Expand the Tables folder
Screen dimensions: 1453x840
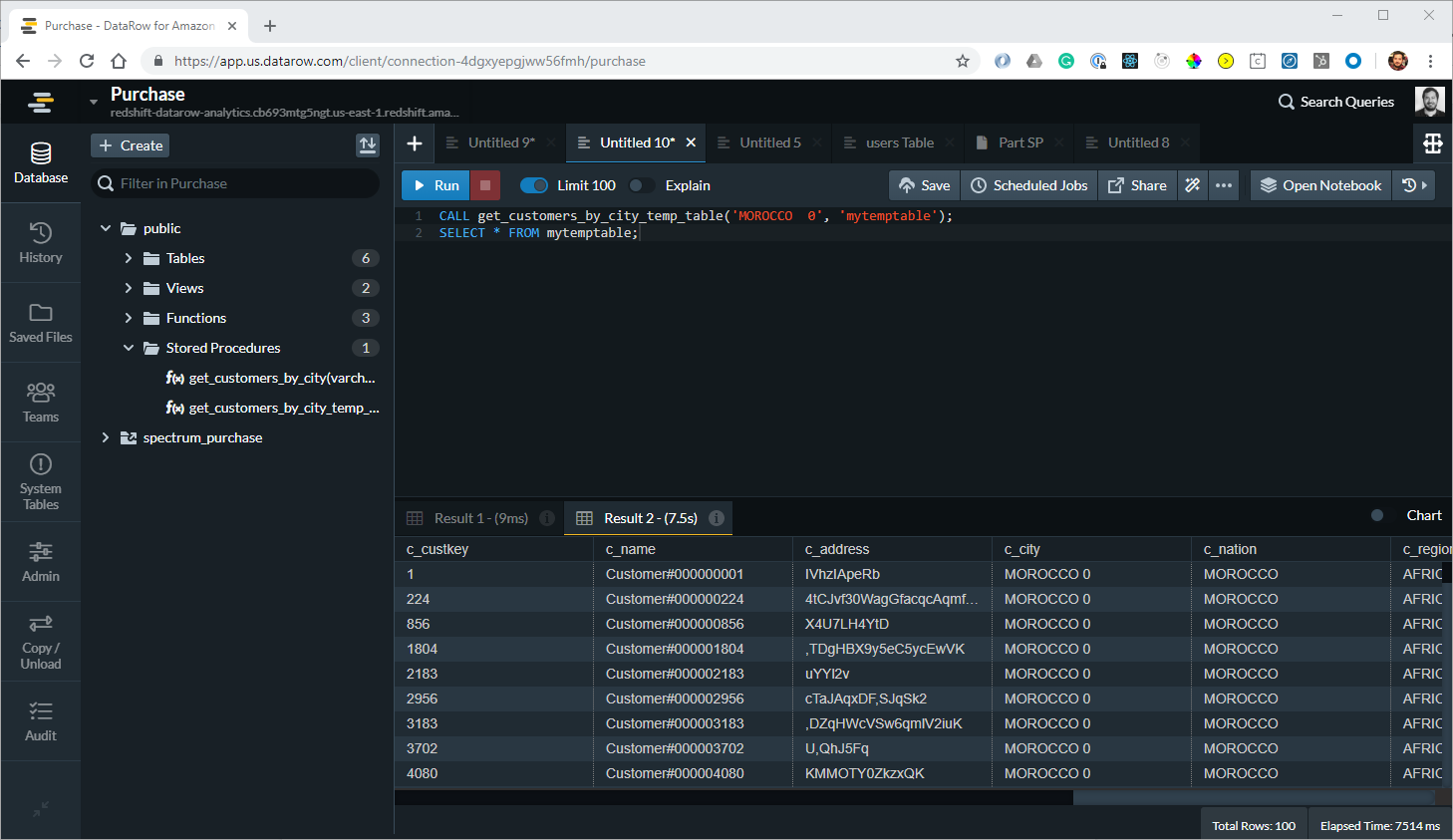point(127,258)
